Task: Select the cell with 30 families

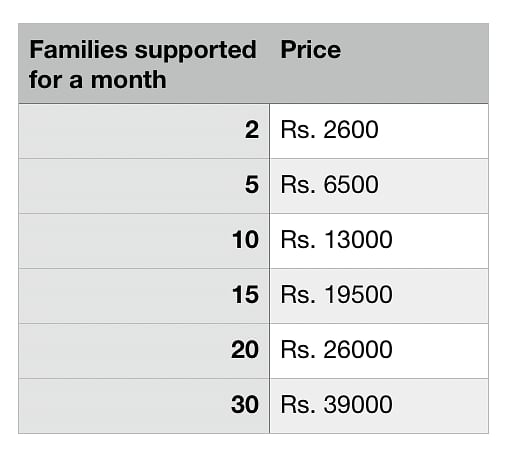Action: 144,406
